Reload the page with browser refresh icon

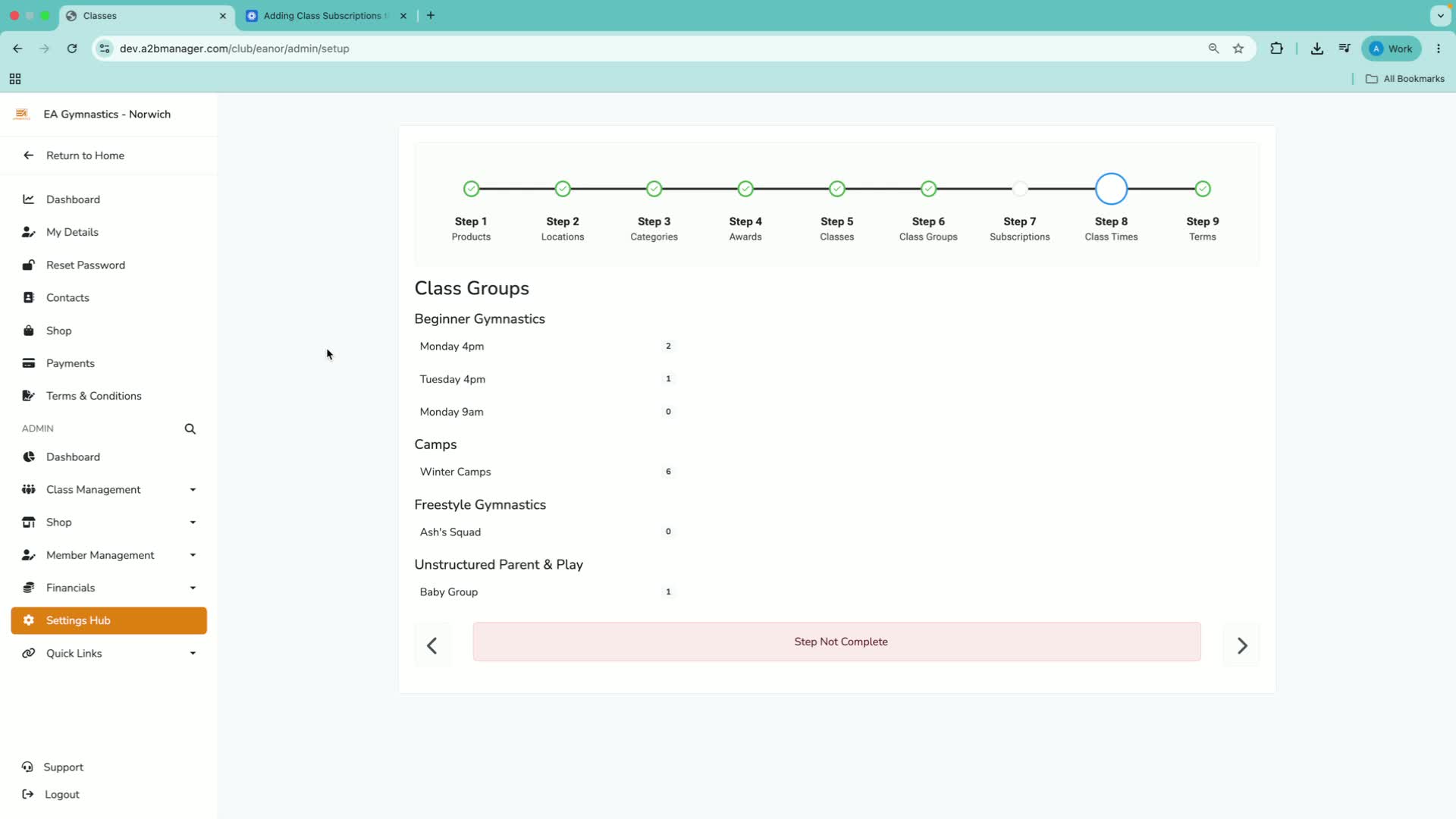tap(72, 49)
